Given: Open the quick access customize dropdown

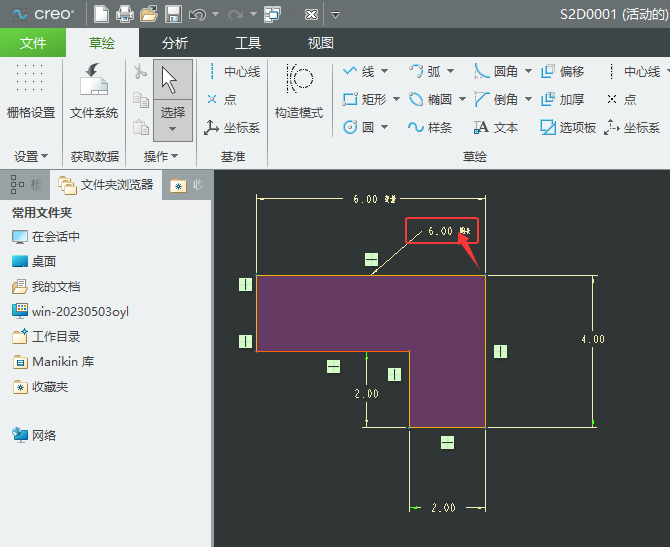Looking at the screenshot, I should point(335,15).
